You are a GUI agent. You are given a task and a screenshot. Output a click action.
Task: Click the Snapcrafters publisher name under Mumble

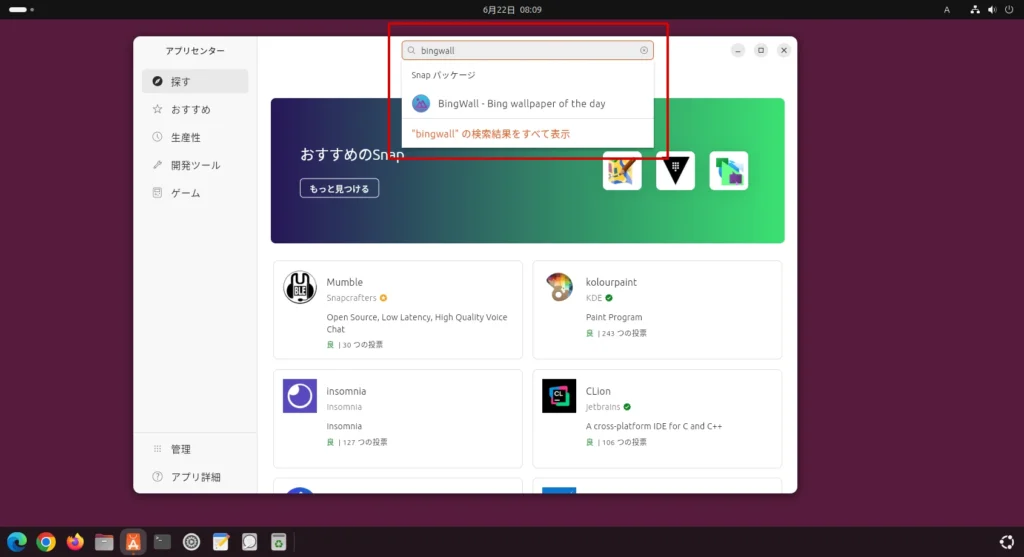click(x=351, y=298)
